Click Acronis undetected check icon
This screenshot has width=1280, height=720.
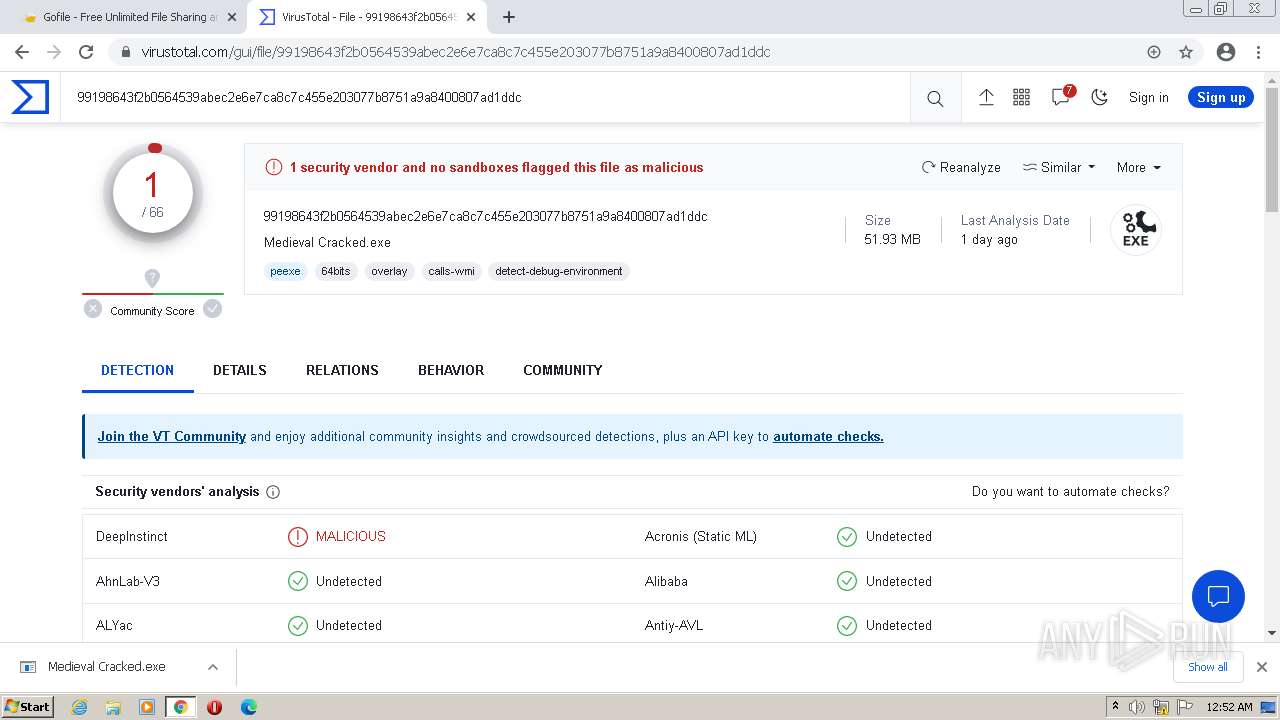(x=847, y=537)
